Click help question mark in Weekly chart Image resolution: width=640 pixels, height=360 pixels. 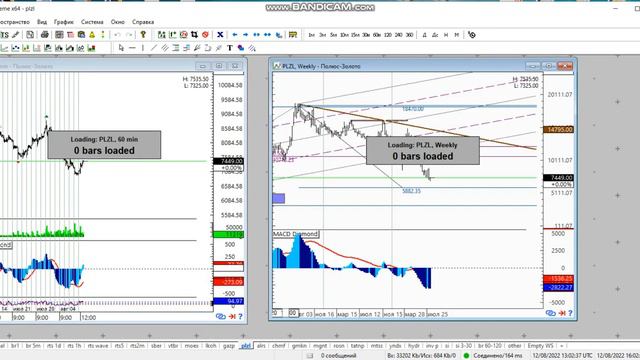pyautogui.click(x=570, y=313)
